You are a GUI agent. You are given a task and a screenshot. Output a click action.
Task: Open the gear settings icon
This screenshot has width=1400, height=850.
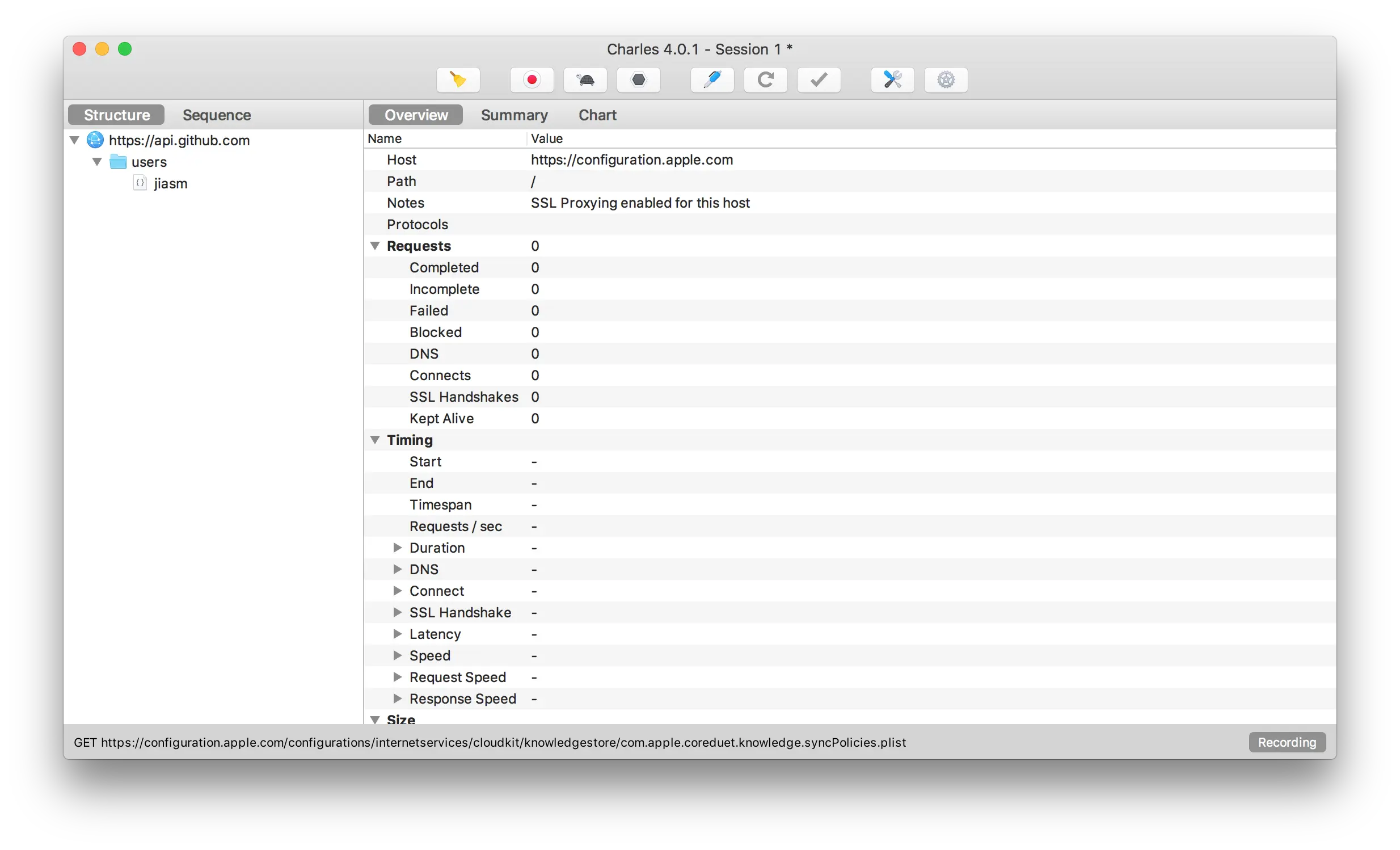946,79
